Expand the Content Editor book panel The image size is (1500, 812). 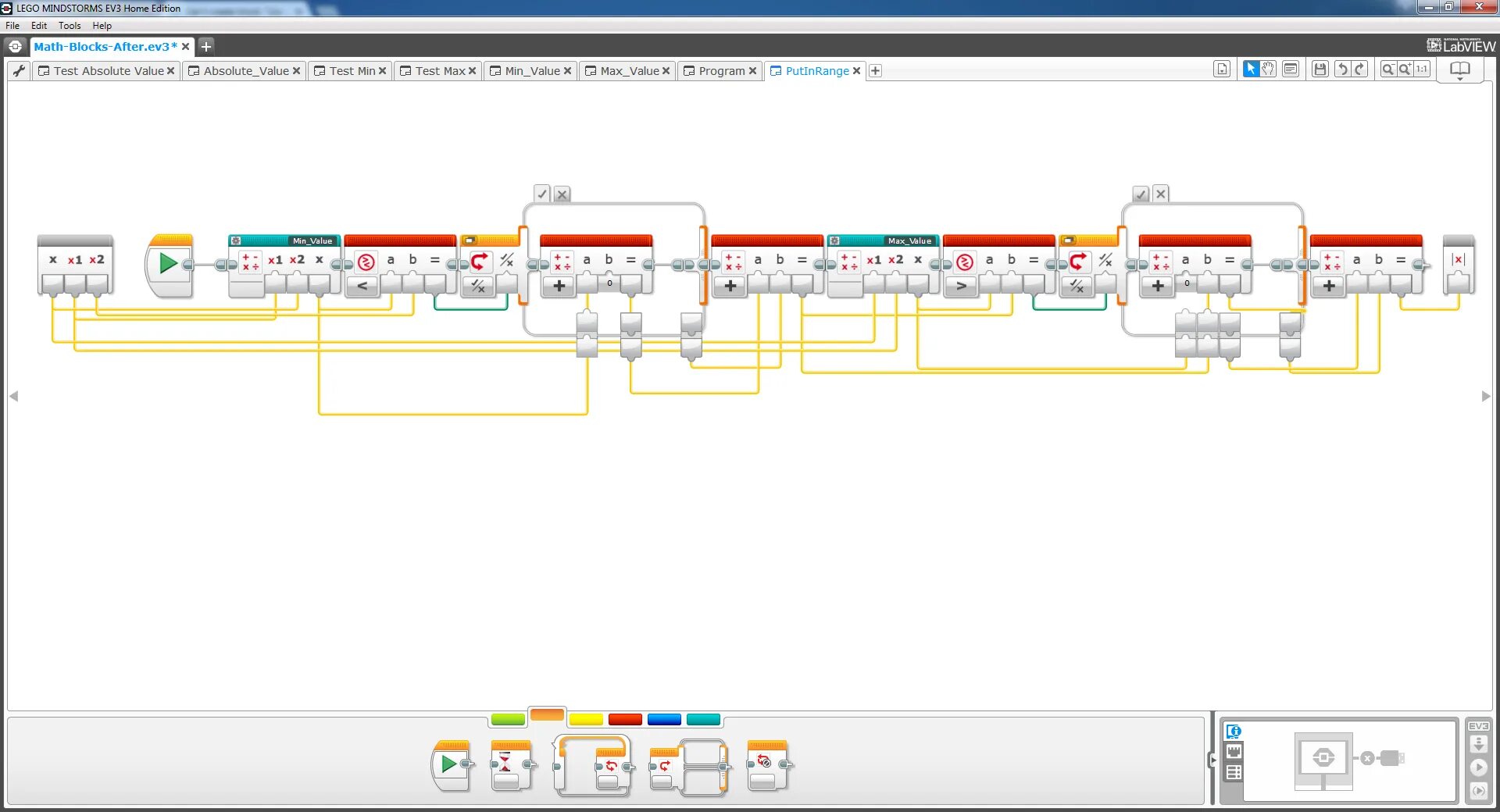pos(1459,69)
